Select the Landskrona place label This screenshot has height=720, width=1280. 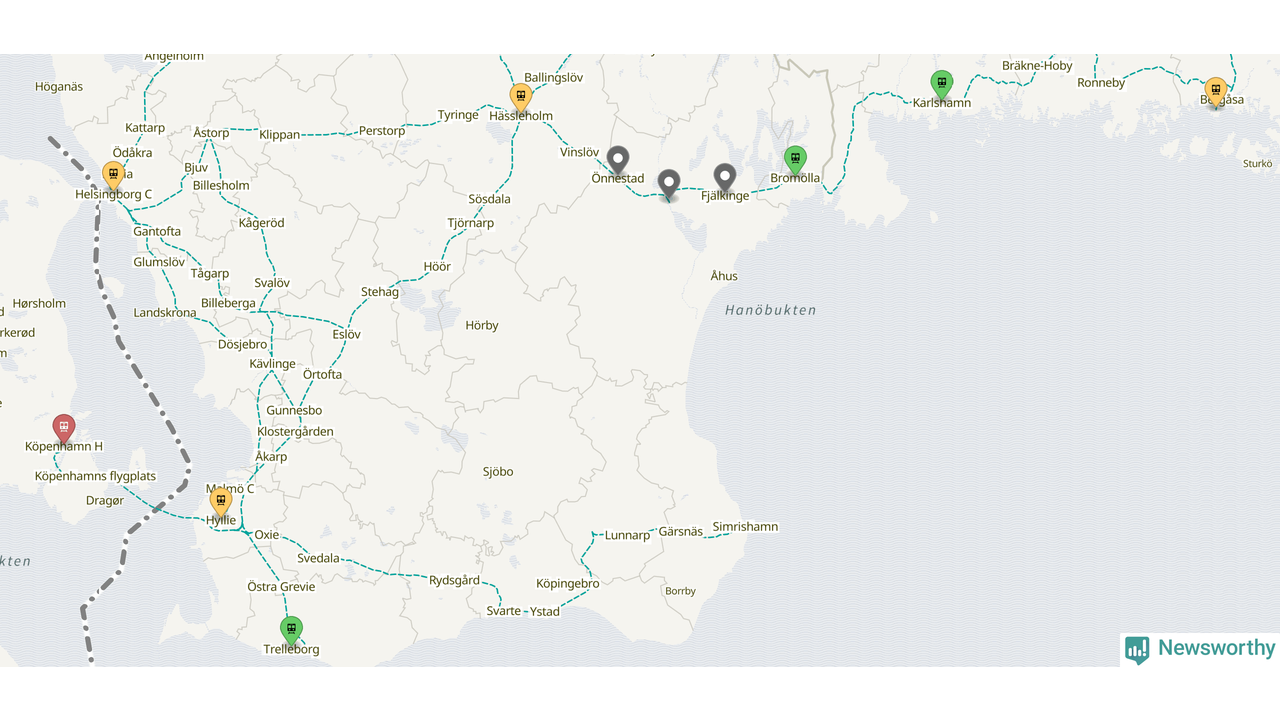165,313
